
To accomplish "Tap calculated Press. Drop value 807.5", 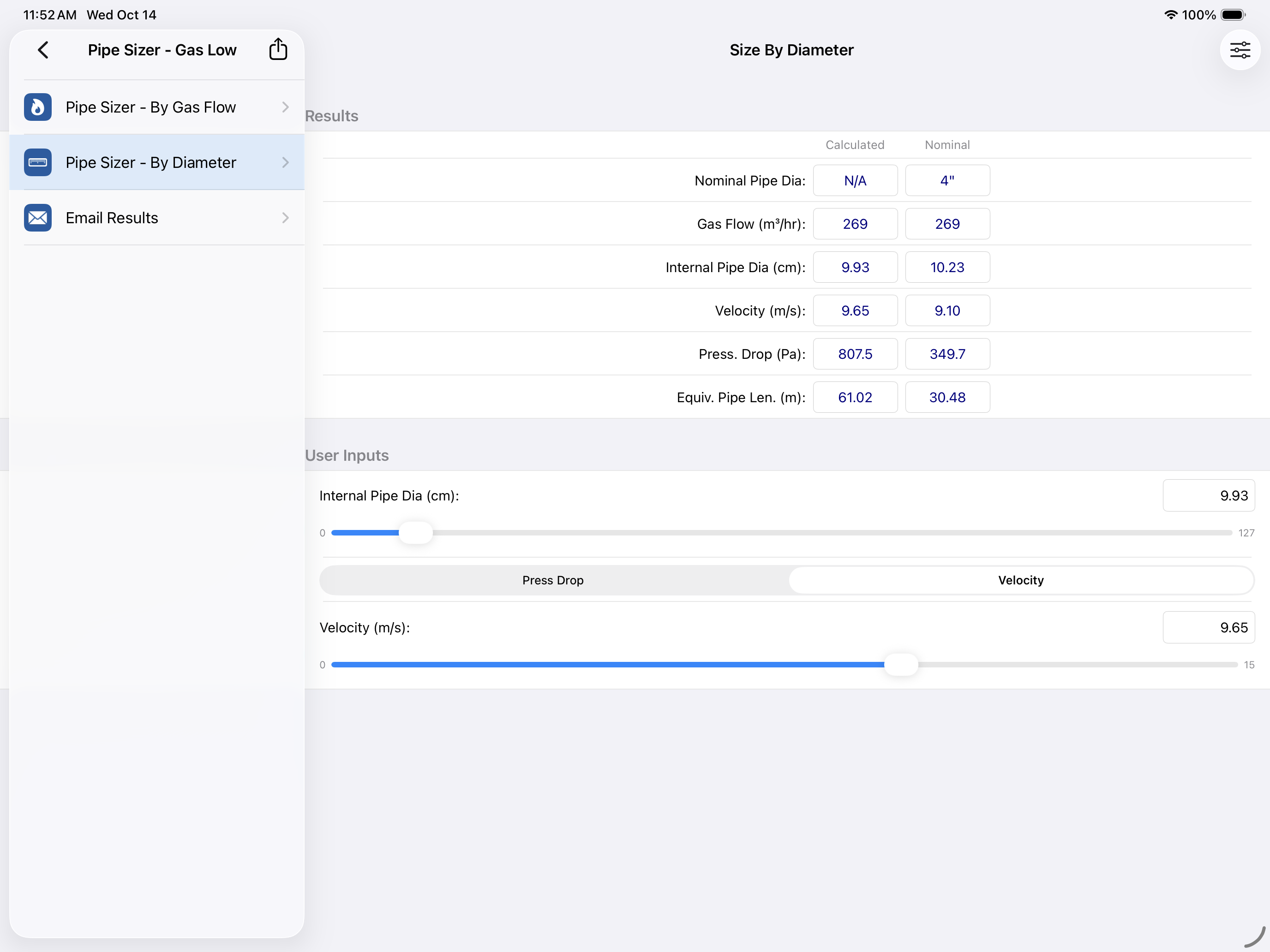I will [855, 354].
